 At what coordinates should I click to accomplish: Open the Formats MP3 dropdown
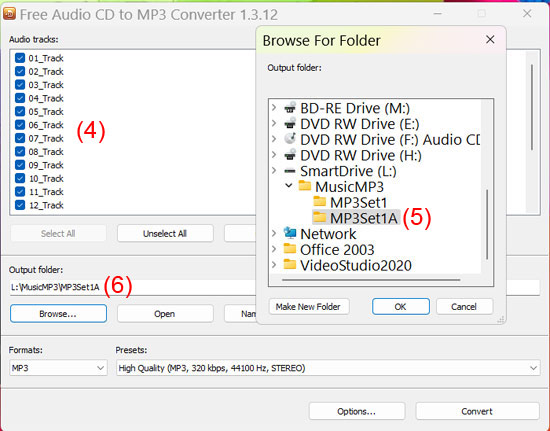[x=58, y=368]
